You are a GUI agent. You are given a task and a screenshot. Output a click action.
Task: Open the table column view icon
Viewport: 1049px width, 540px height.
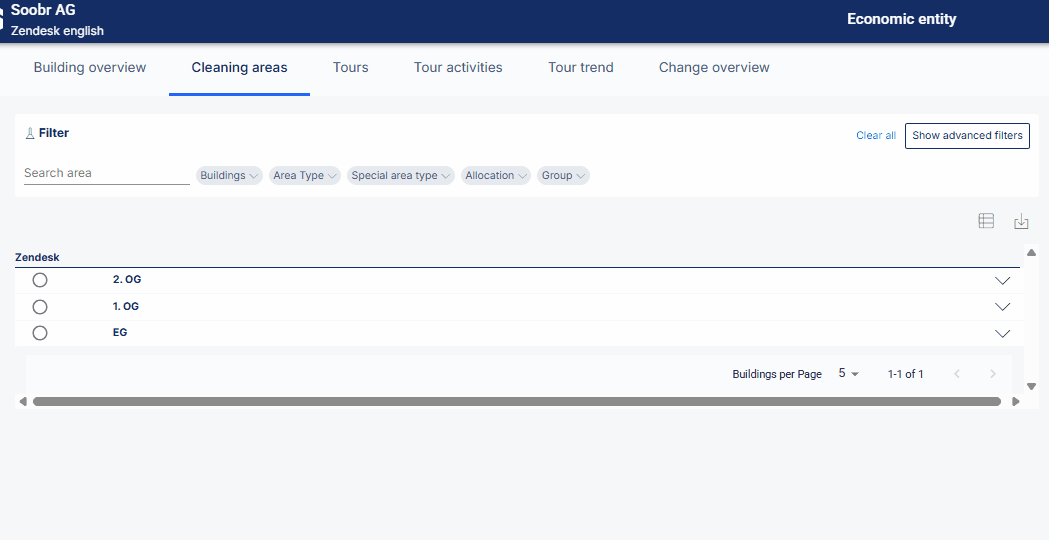(x=986, y=221)
